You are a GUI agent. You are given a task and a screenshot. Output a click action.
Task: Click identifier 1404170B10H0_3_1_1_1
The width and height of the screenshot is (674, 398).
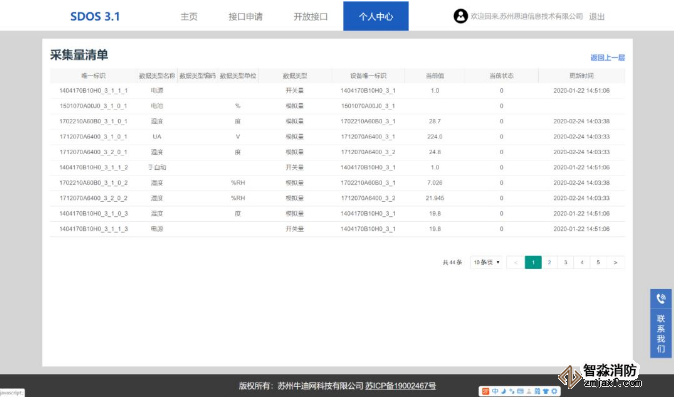(x=93, y=91)
